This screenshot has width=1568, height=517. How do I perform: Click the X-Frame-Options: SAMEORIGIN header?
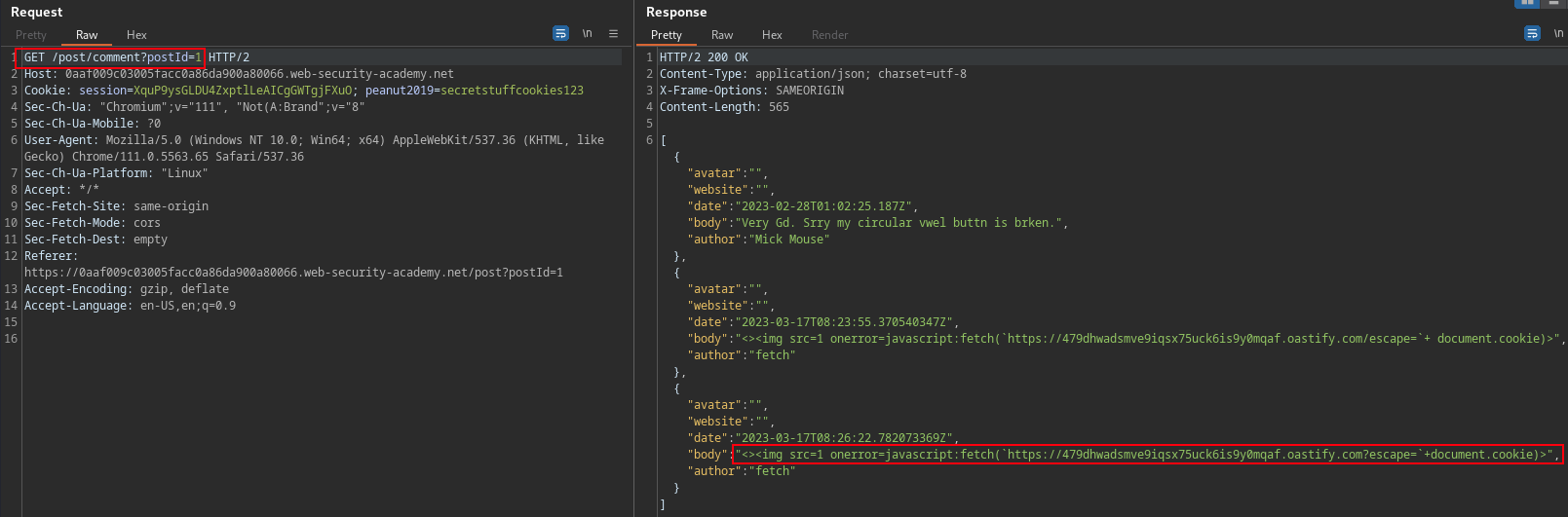tap(751, 91)
